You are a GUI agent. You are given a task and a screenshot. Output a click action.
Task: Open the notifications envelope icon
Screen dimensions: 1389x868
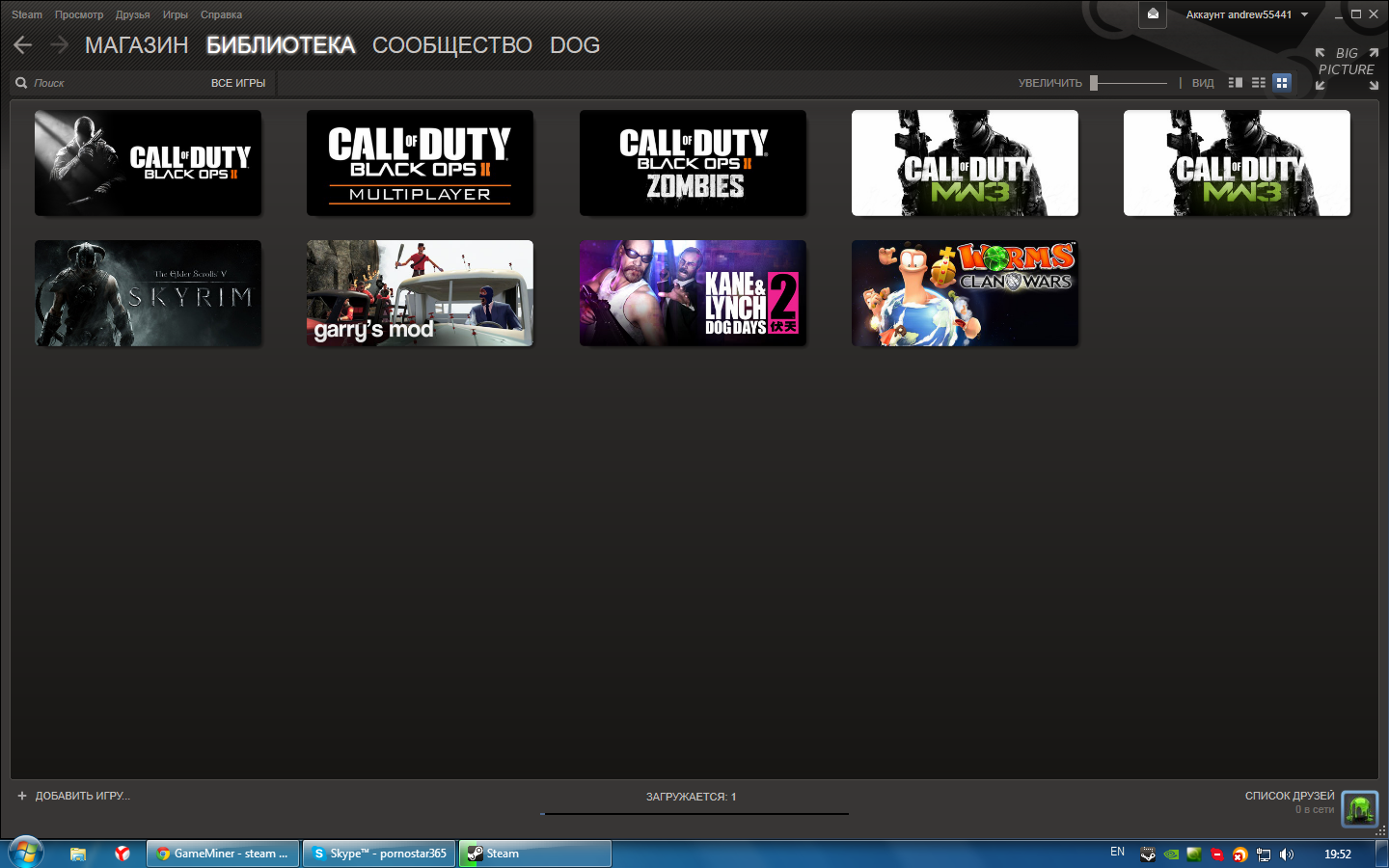[1153, 14]
